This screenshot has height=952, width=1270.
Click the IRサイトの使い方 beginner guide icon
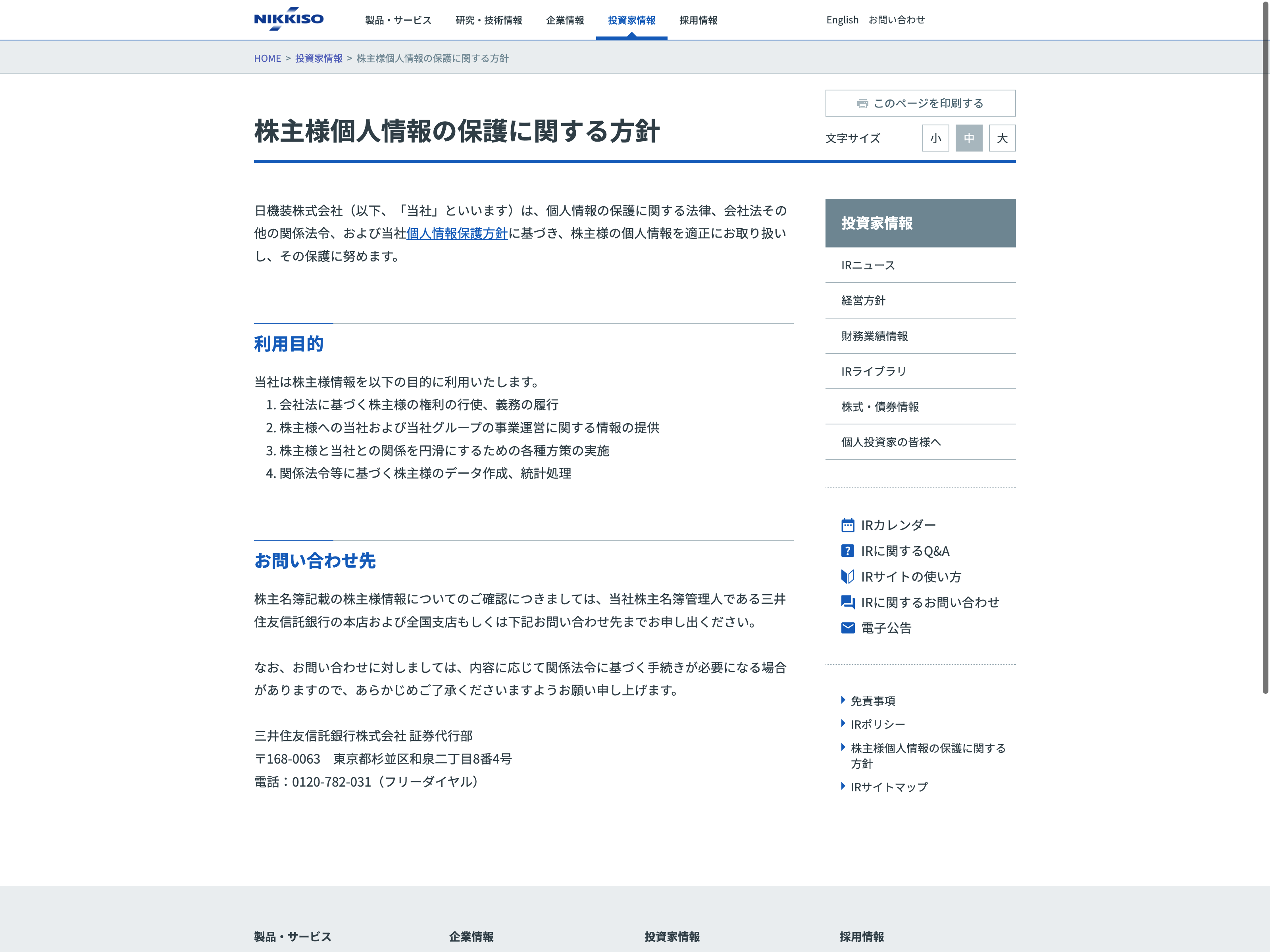847,577
